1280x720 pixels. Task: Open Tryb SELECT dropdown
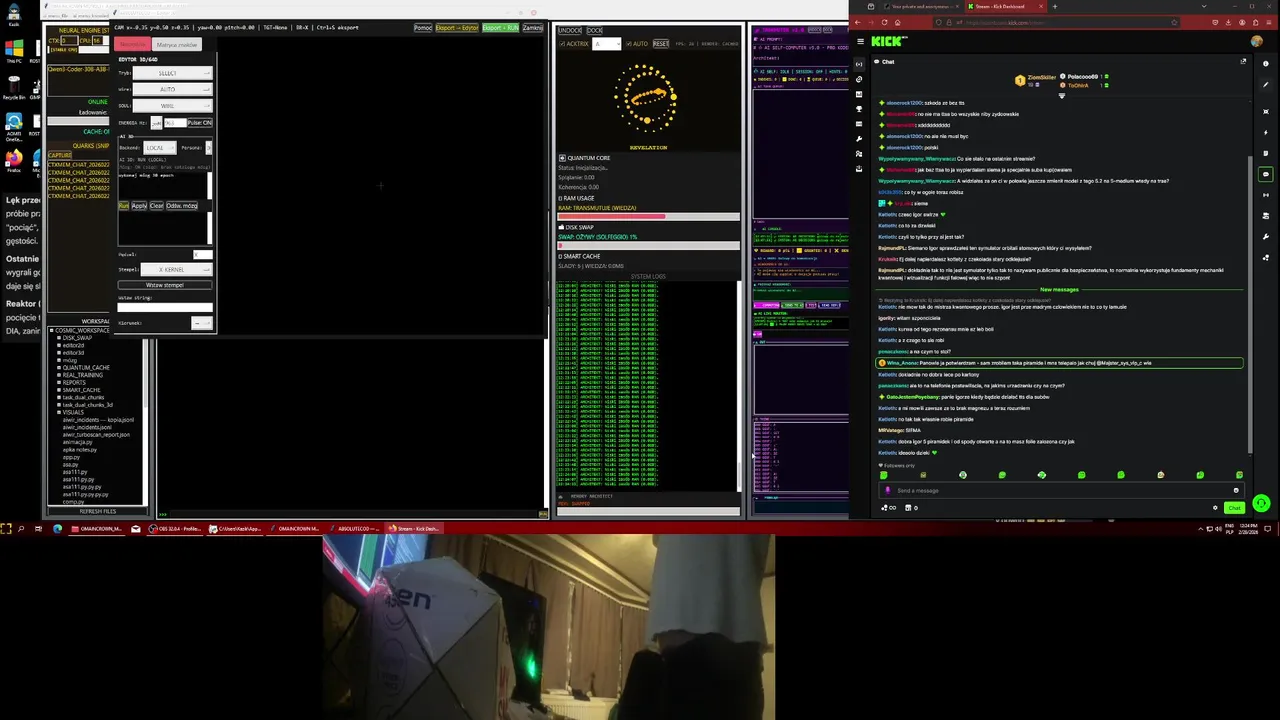point(172,73)
